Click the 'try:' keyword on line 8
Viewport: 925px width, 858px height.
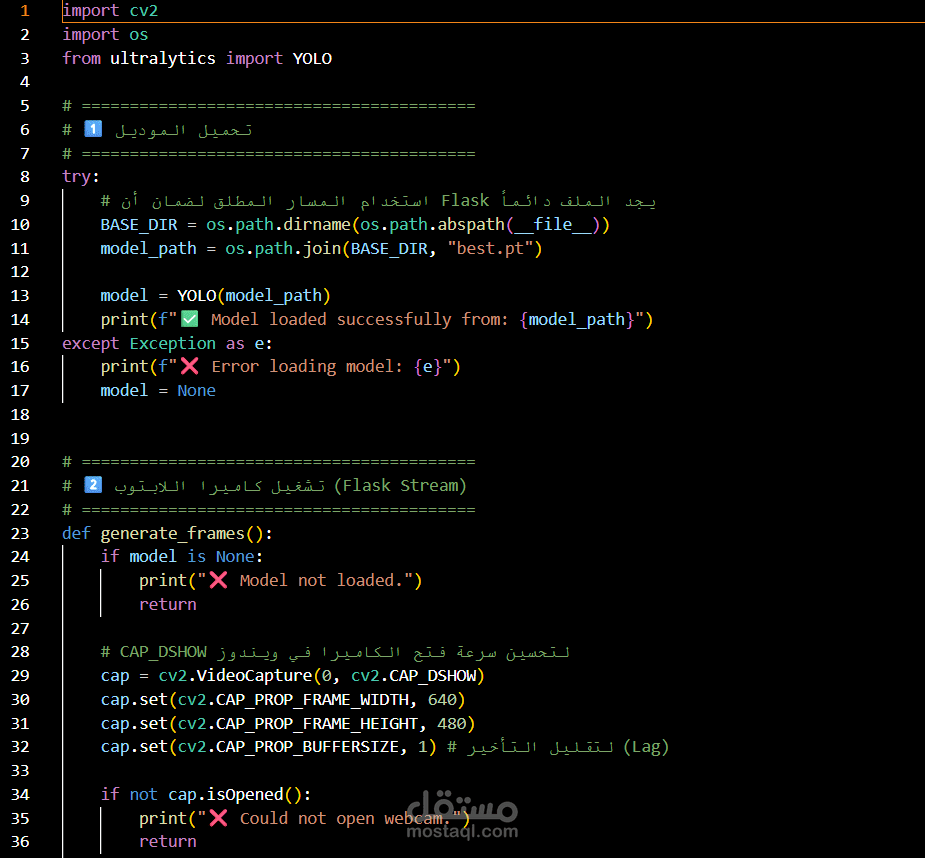(x=81, y=177)
